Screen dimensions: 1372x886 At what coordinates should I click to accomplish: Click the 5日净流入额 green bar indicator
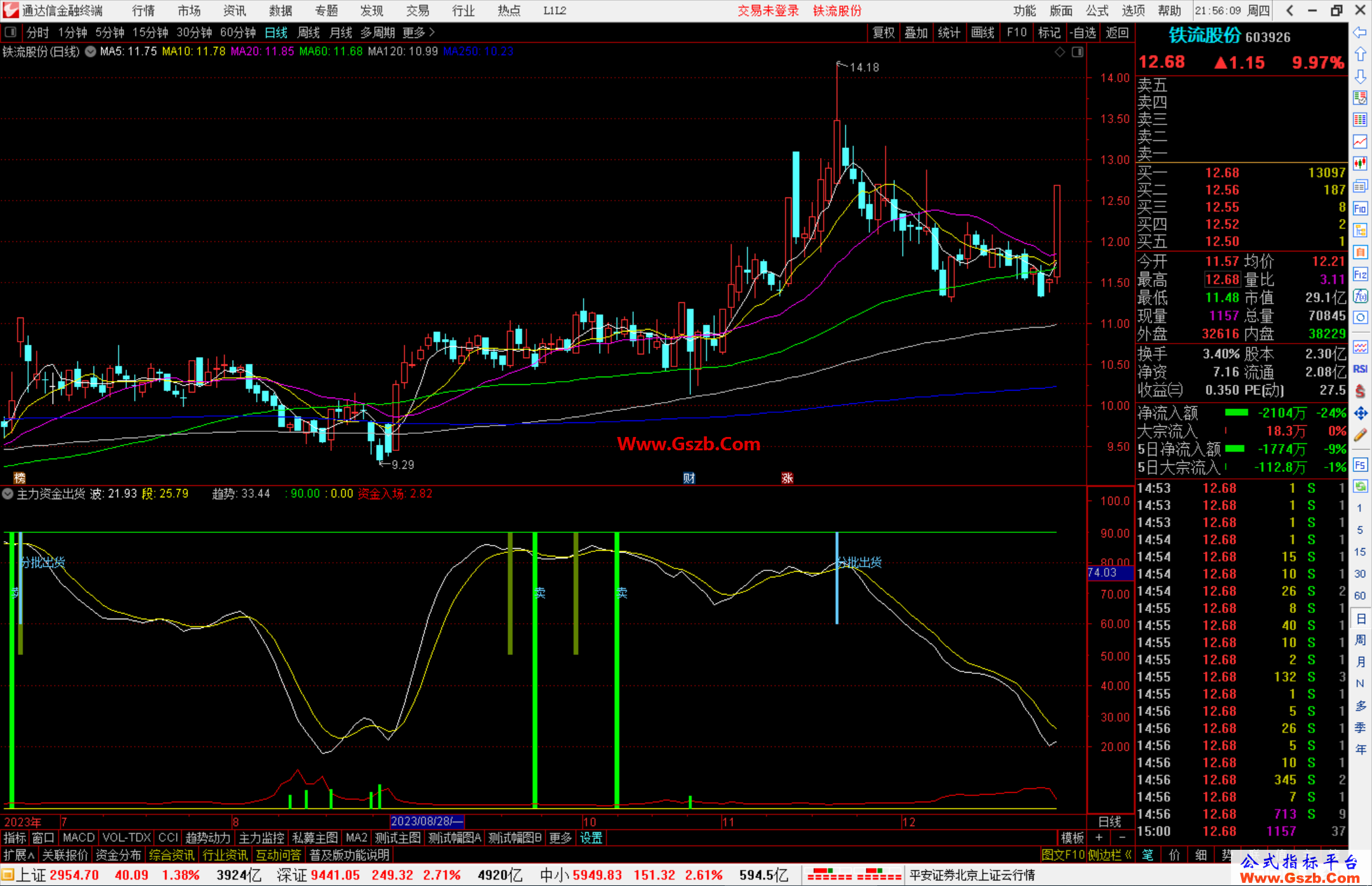(x=1235, y=449)
